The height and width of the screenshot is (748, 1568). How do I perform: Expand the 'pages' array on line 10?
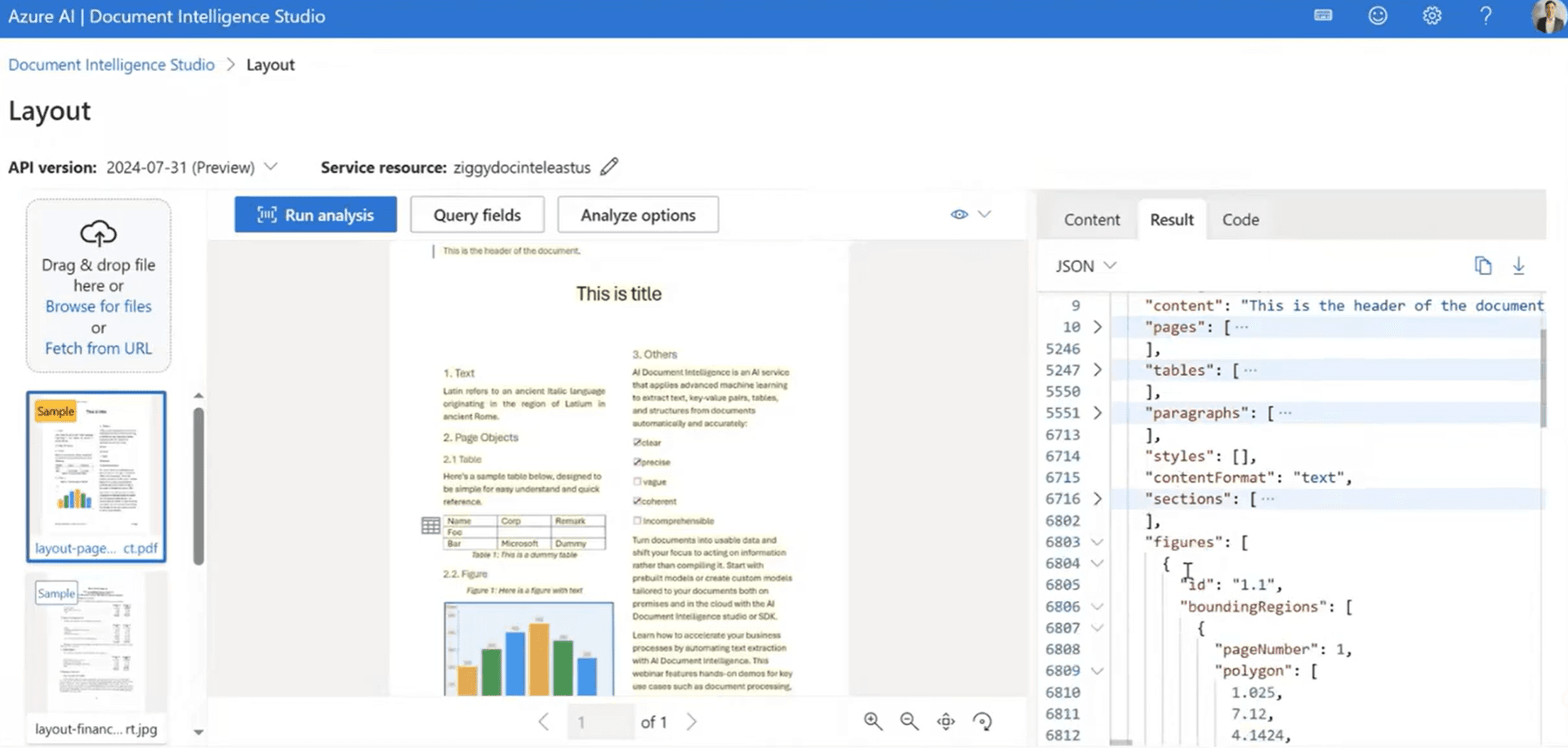pyautogui.click(x=1098, y=327)
